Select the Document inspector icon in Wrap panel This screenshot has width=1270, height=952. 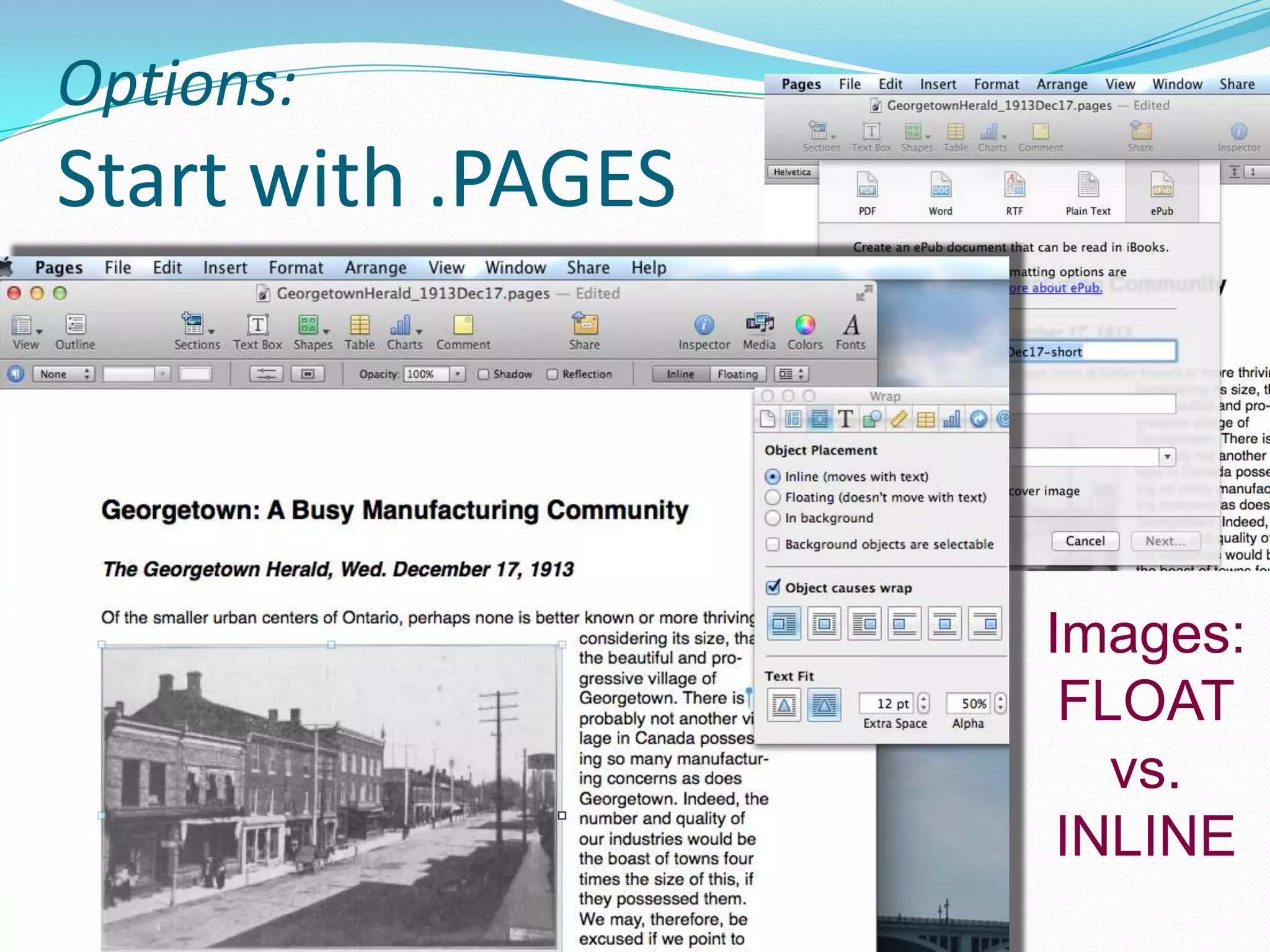click(768, 419)
